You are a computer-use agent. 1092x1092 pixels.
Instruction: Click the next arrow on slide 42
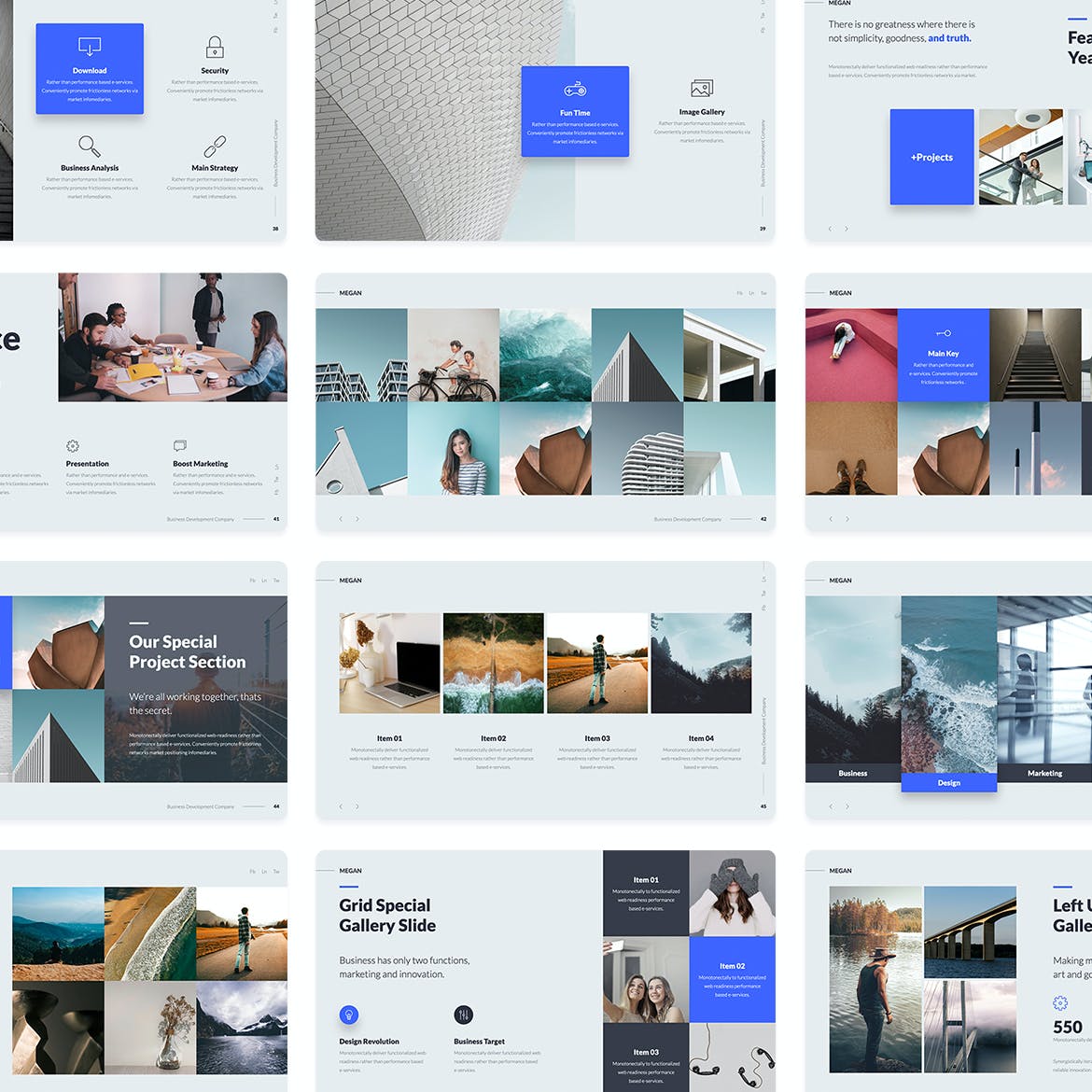pyautogui.click(x=357, y=519)
